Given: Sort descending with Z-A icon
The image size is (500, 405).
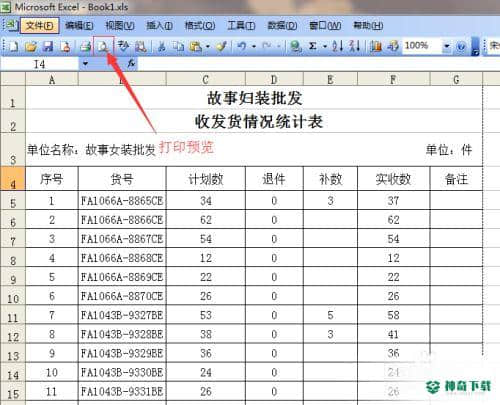Looking at the screenshot, I should [x=354, y=46].
